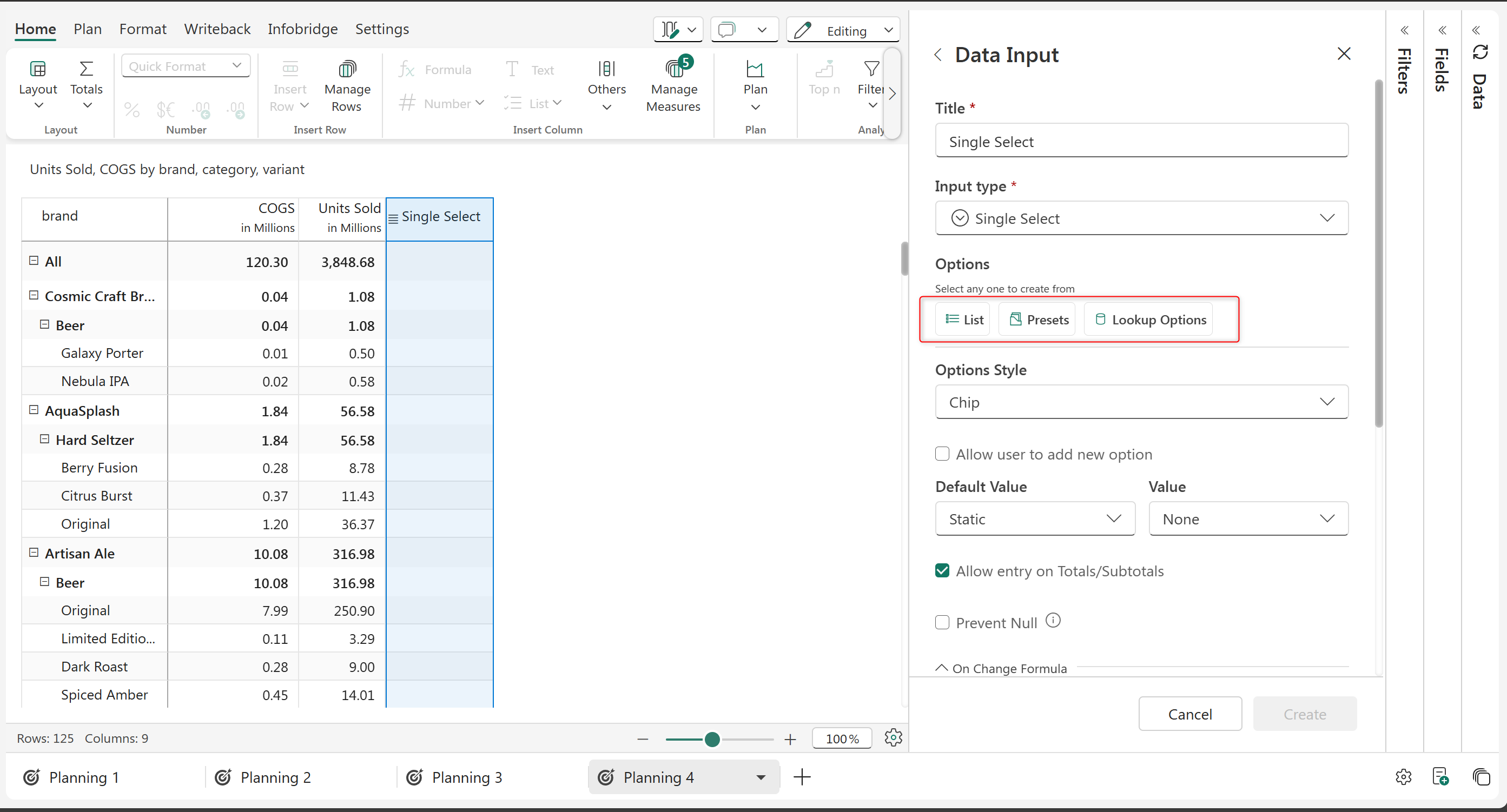Open the Manage Measures icon

coord(673,70)
